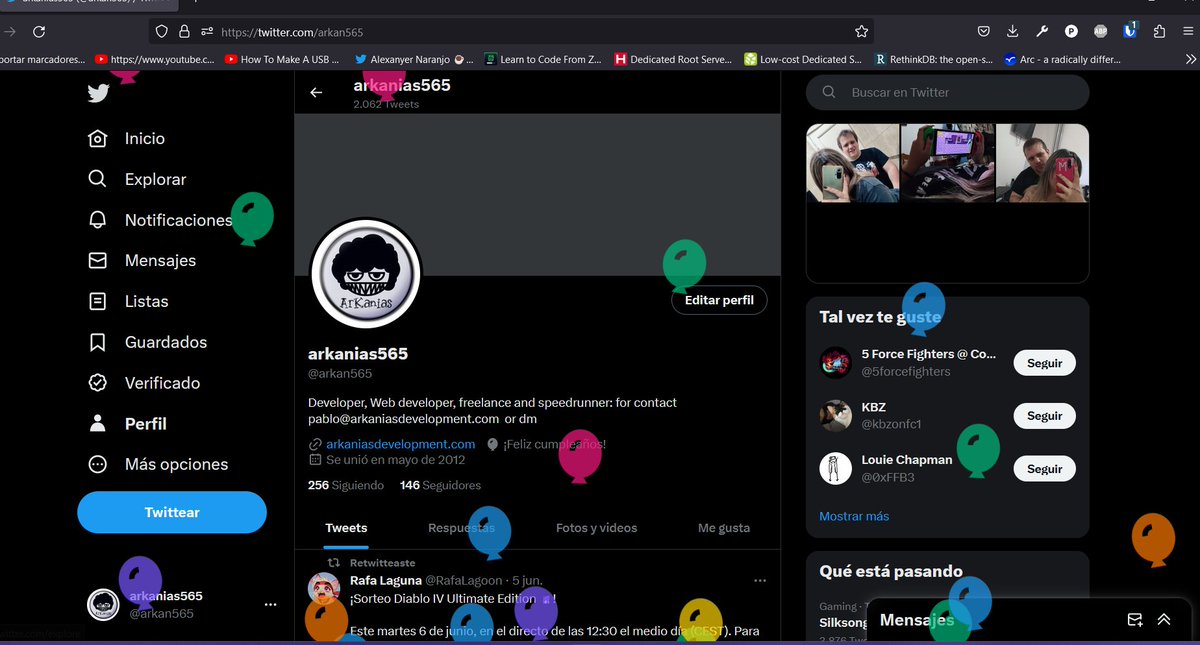
Task: Open the ArKanias profile picture
Action: (366, 272)
